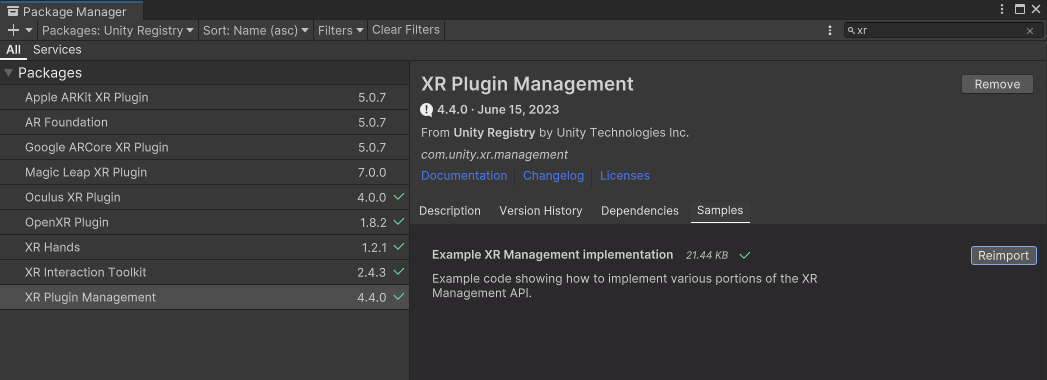Click the Reimport sample button
The height and width of the screenshot is (380, 1047).
(x=1003, y=256)
